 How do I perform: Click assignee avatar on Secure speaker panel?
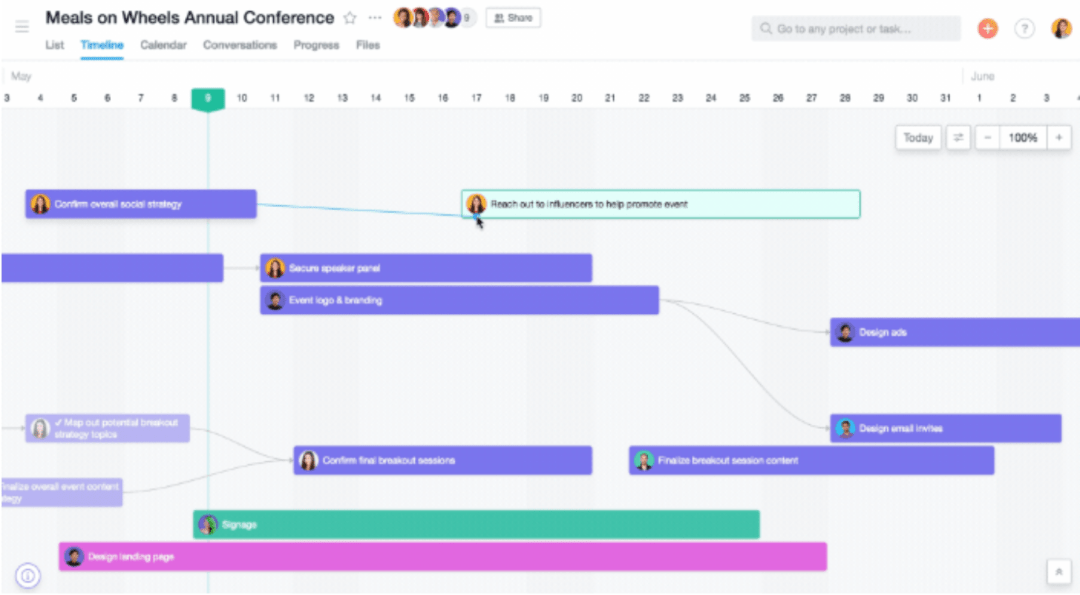coord(275,268)
